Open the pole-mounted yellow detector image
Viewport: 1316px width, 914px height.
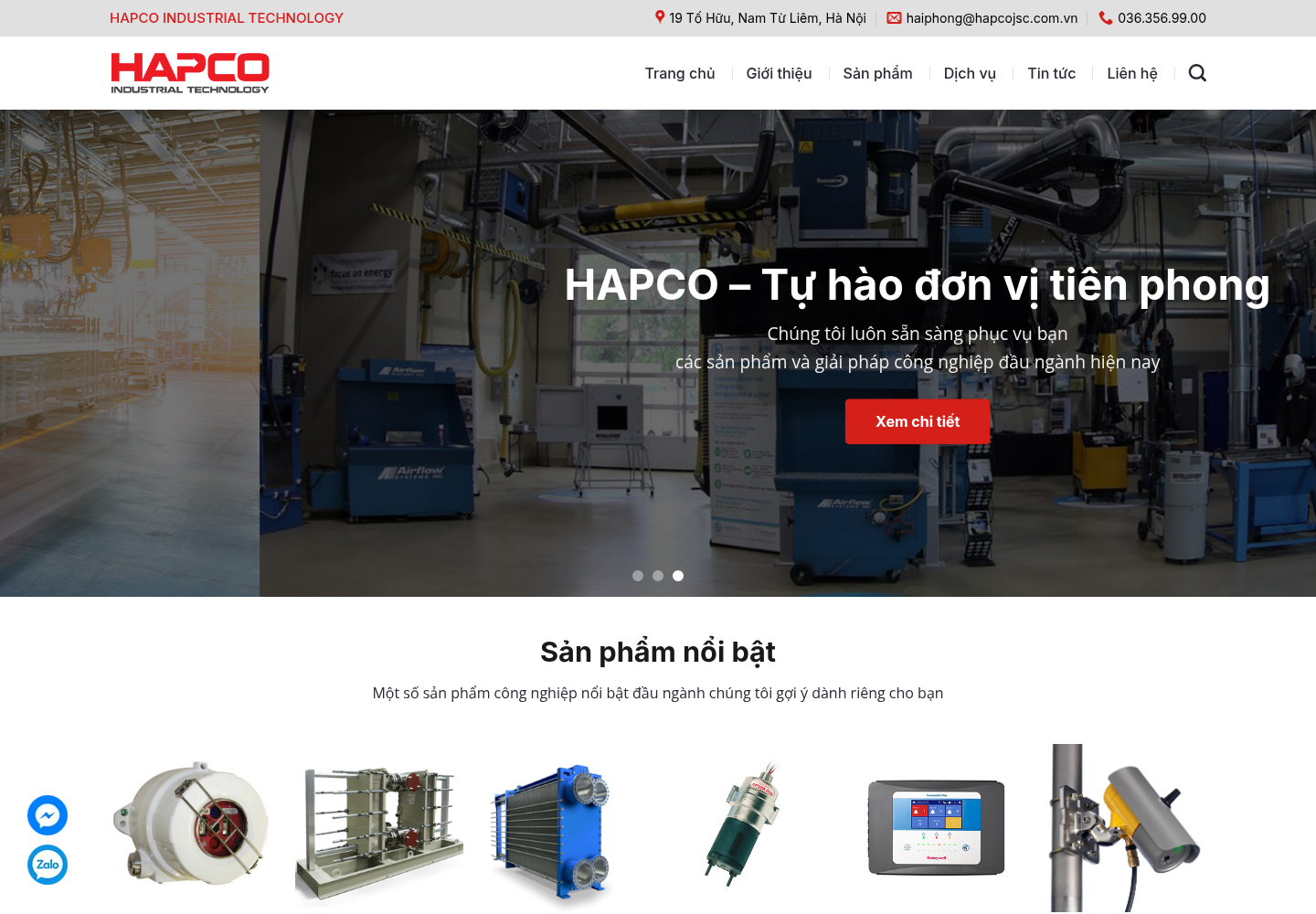point(1123,828)
